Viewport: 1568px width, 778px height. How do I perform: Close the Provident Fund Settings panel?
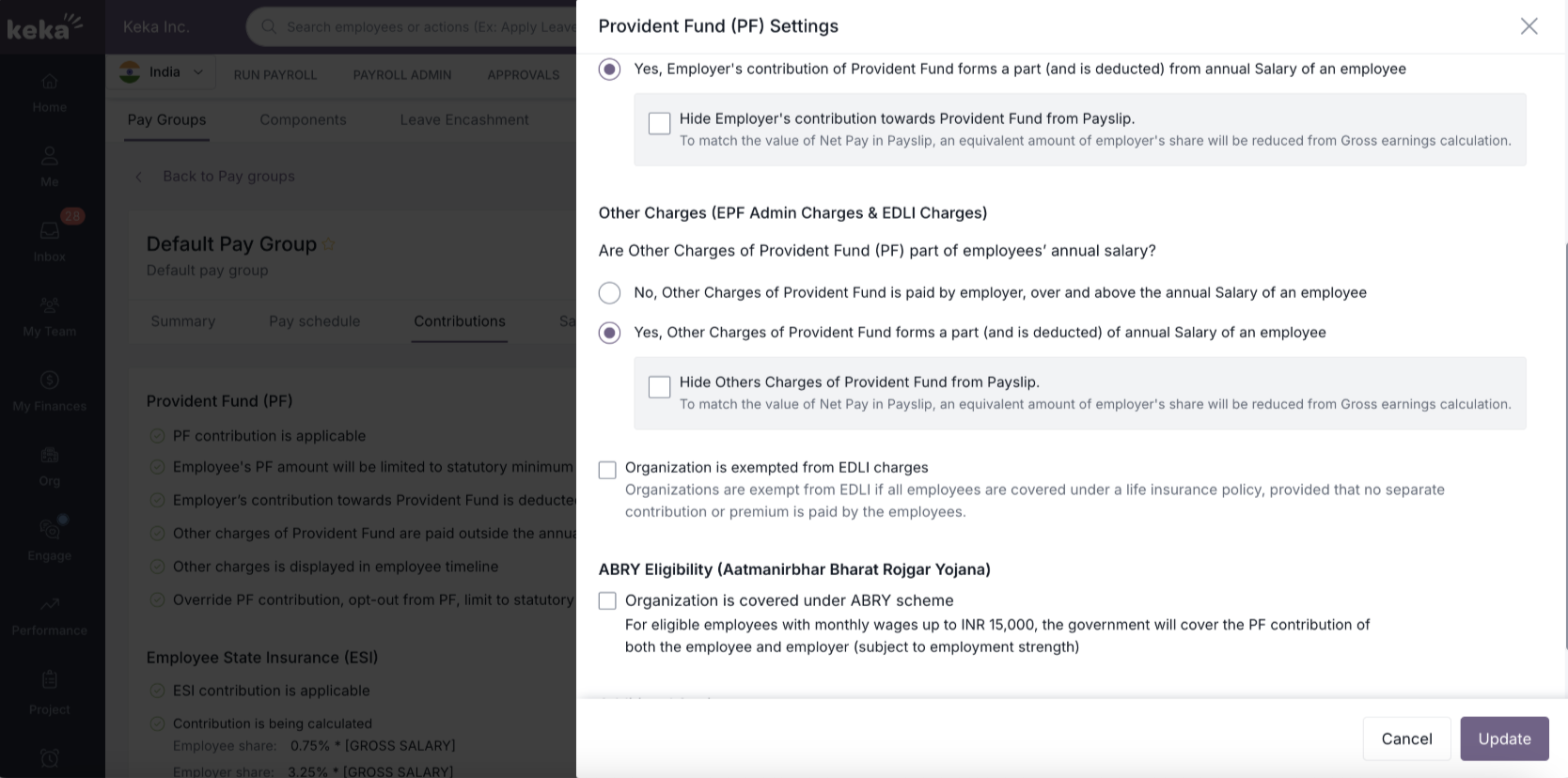point(1529,26)
